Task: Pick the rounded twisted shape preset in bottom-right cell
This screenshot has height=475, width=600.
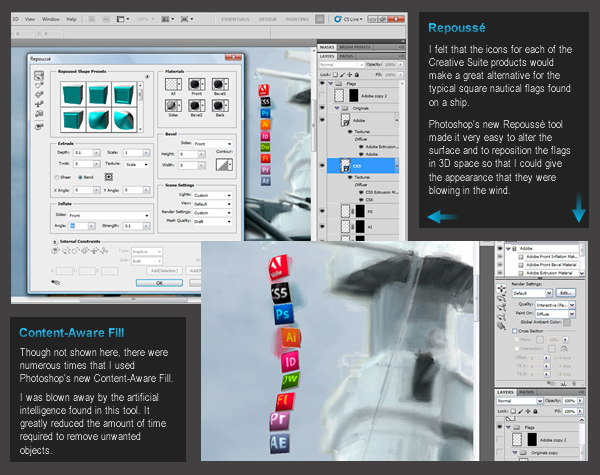Action: (x=124, y=119)
